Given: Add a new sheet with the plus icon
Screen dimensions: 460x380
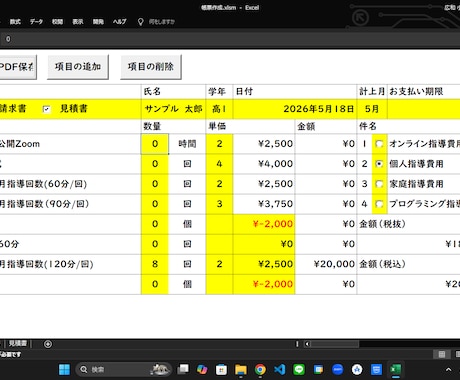Looking at the screenshot, I should pyautogui.click(x=48, y=344).
